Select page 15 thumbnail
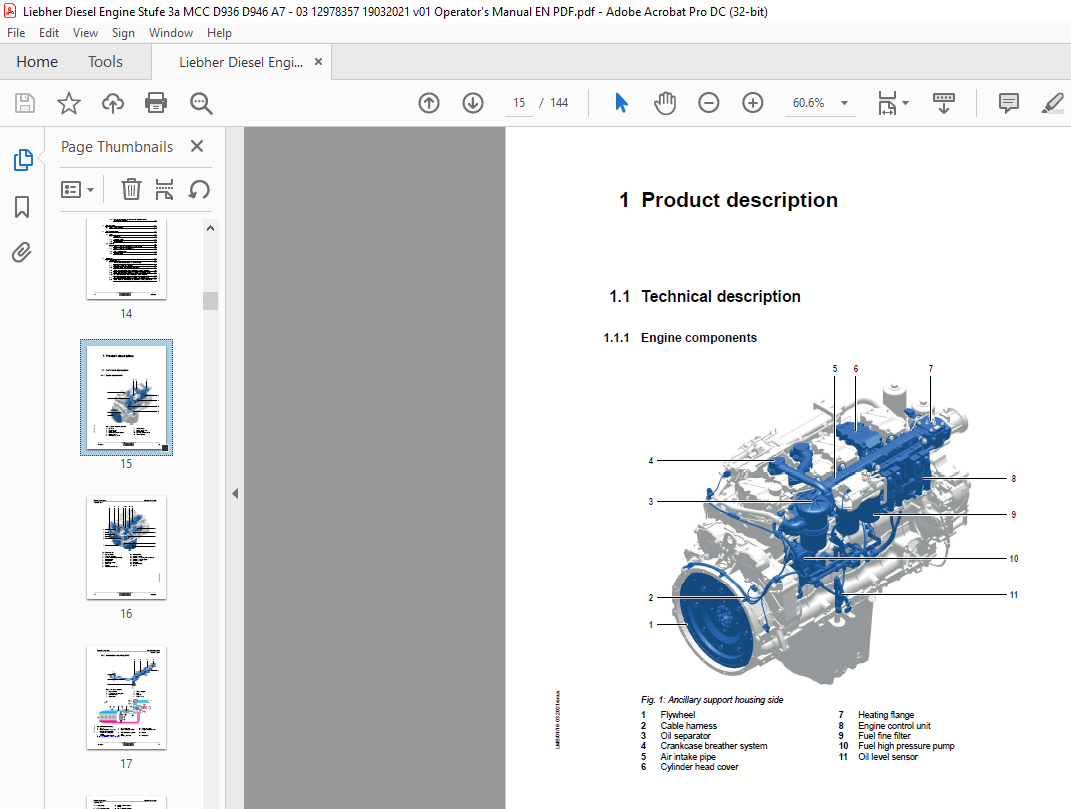Image resolution: width=1071 pixels, height=809 pixels. (x=126, y=397)
